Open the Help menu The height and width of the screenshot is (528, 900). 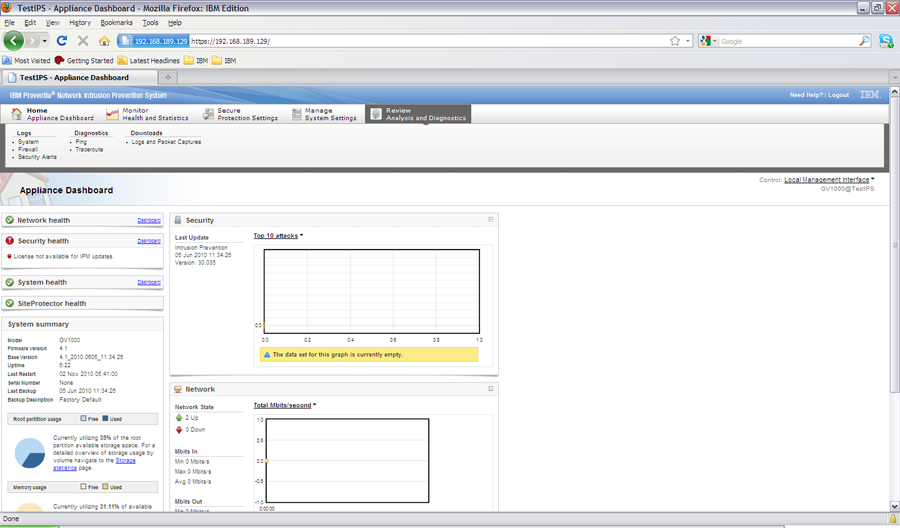(x=174, y=22)
